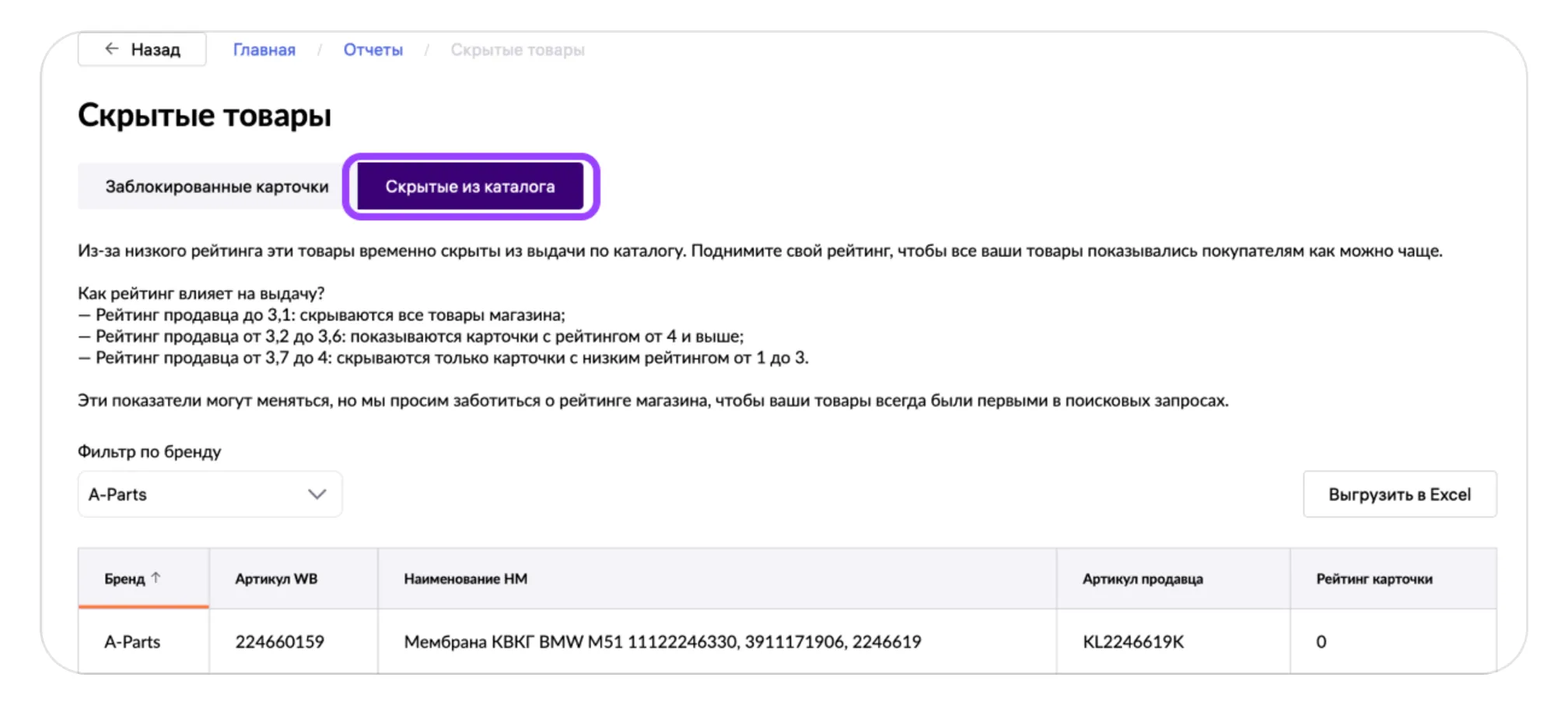Go to Отчеты breadcrumb link
Screen dimensions: 1568x705
pyautogui.click(x=373, y=50)
